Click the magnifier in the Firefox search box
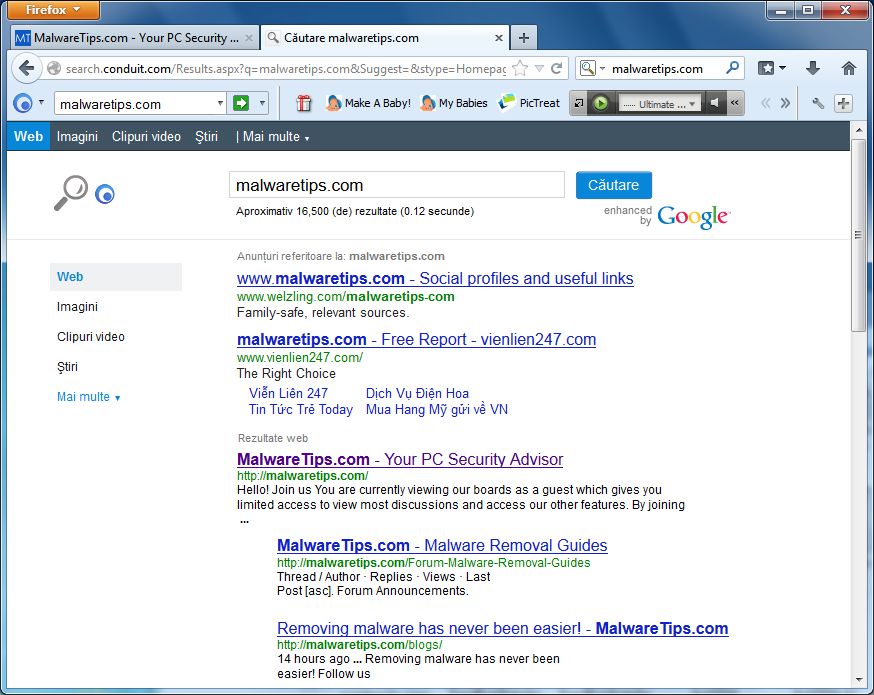The image size is (874, 695). coord(732,68)
